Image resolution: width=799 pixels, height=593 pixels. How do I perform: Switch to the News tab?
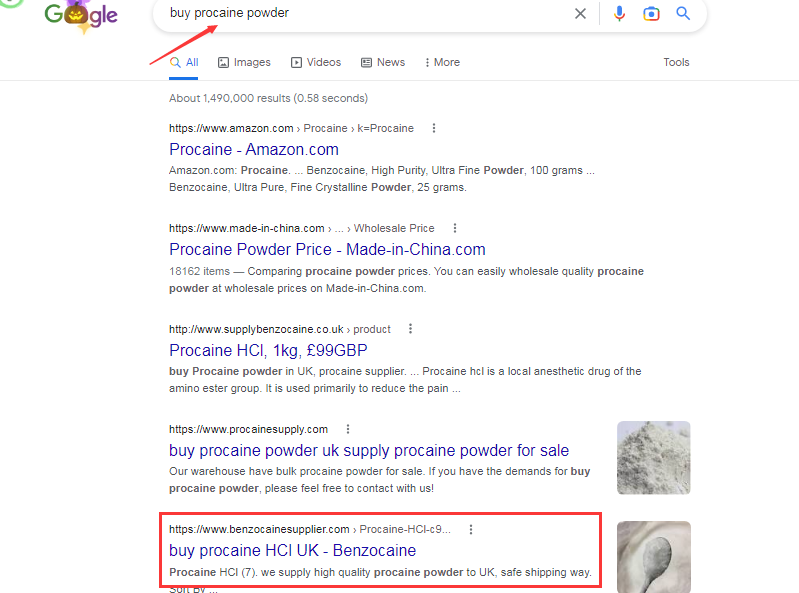point(383,62)
